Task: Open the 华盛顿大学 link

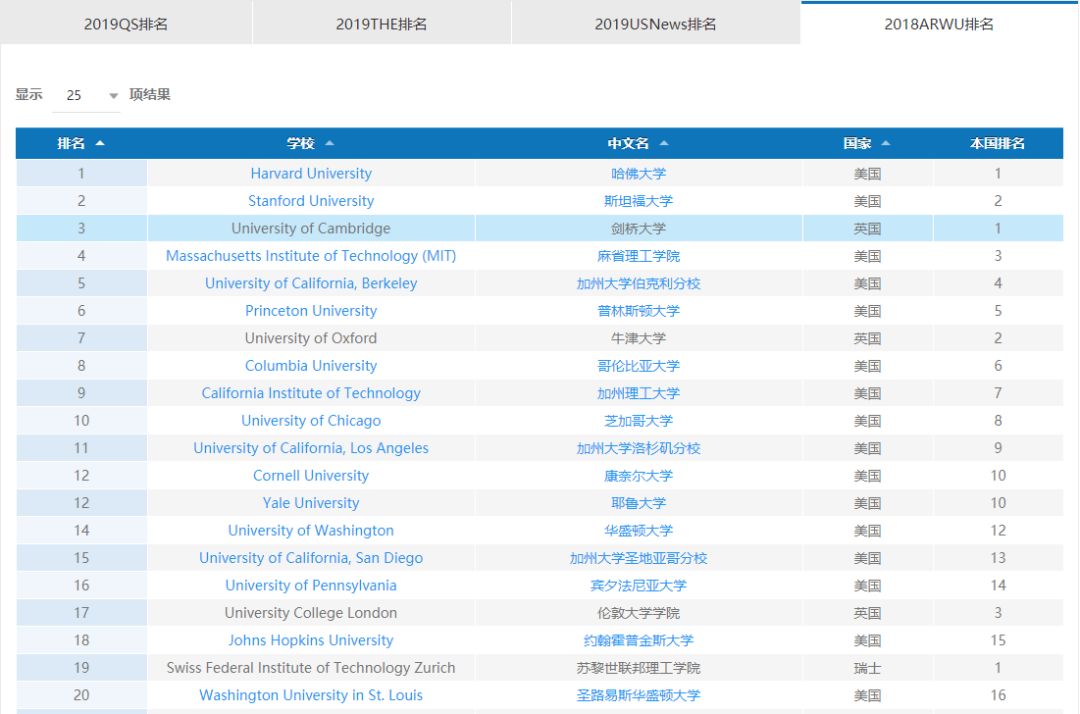Action: pyautogui.click(x=638, y=531)
